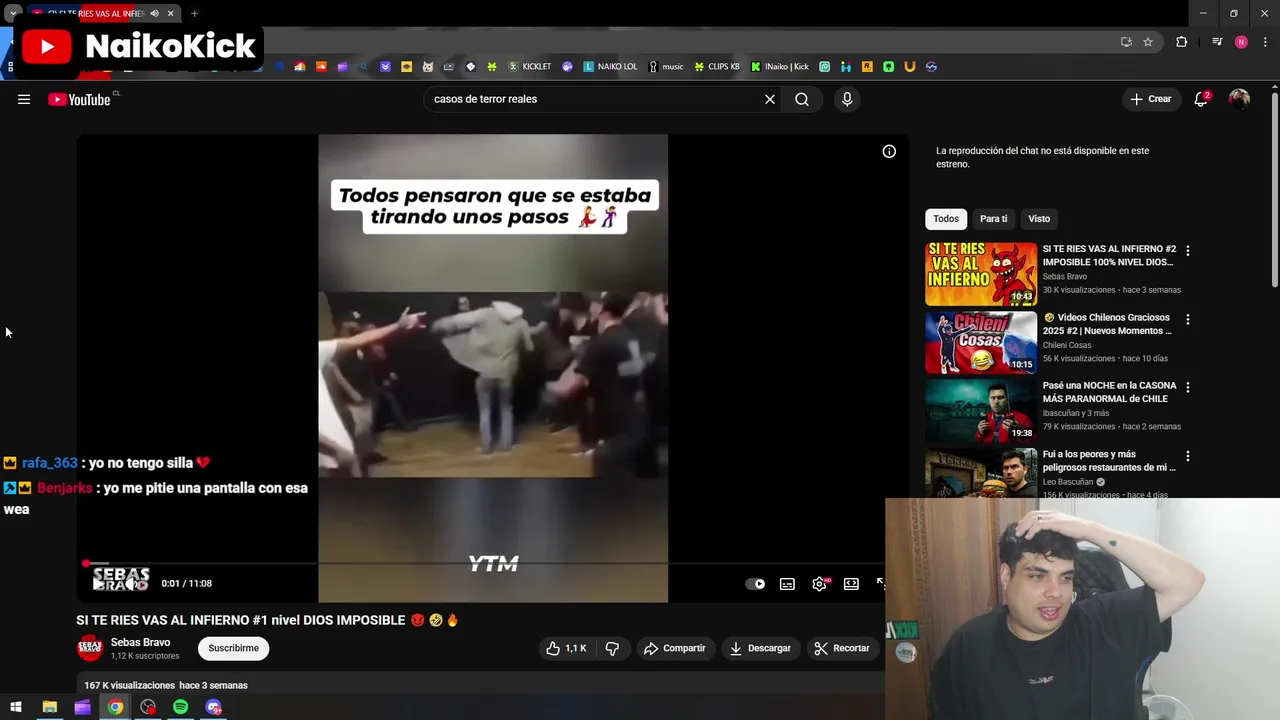This screenshot has width=1280, height=720.
Task: Open the Crear upload menu
Action: [1151, 99]
